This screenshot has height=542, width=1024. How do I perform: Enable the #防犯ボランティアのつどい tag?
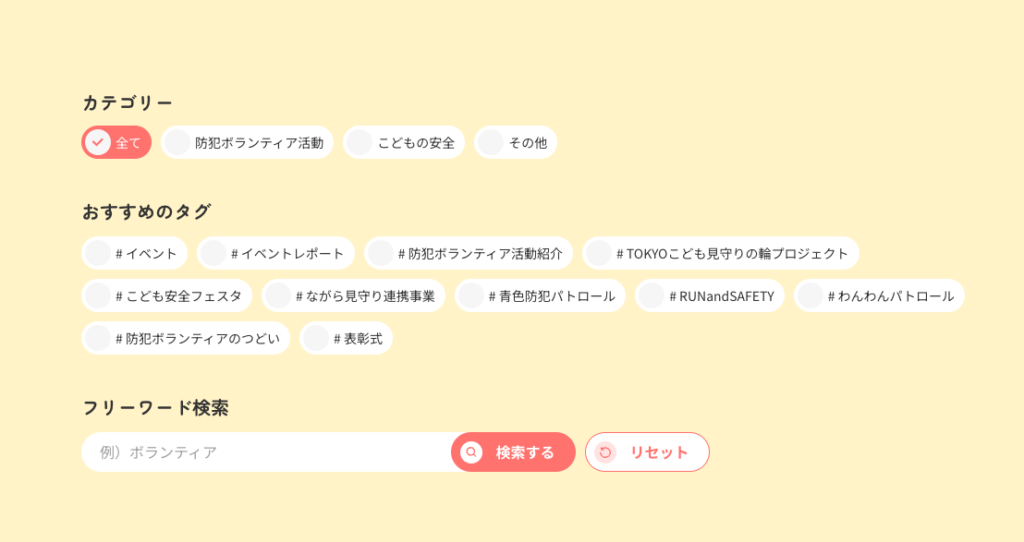coord(185,338)
